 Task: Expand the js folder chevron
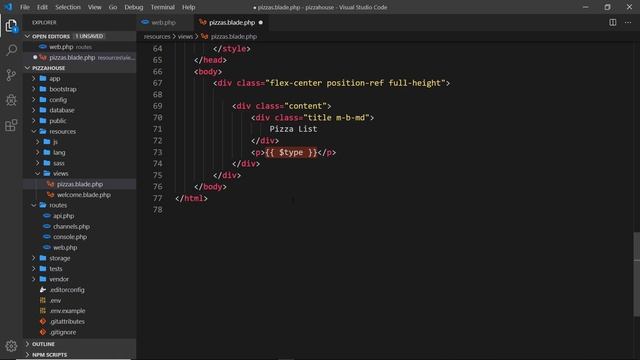(38, 142)
